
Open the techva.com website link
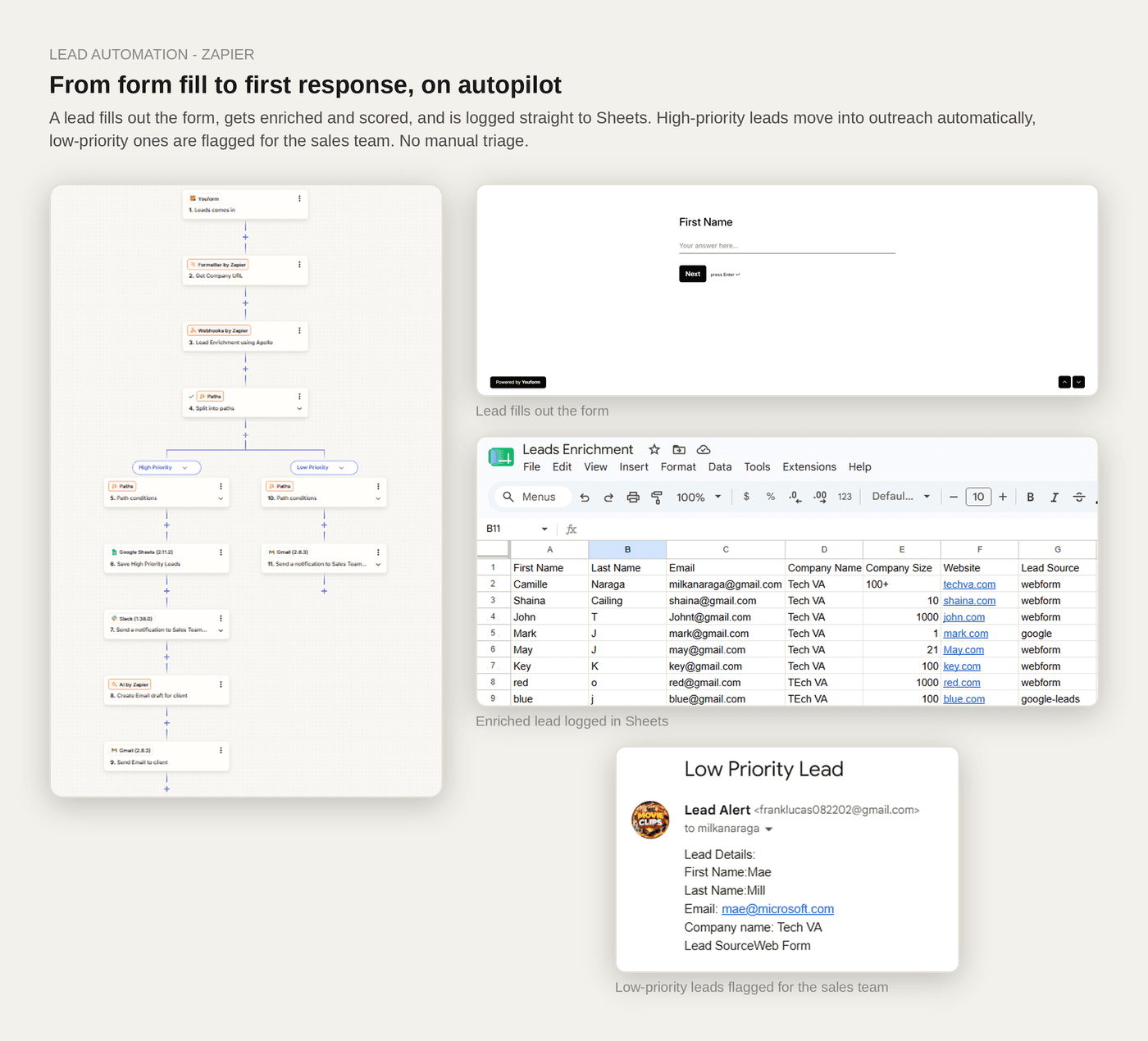(969, 584)
